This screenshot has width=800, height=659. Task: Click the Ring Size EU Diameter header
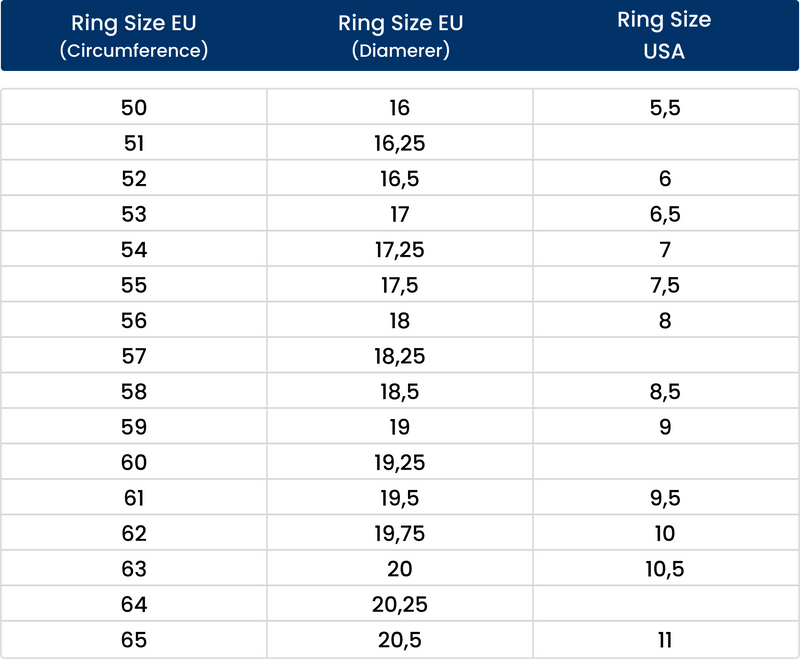[400, 37]
